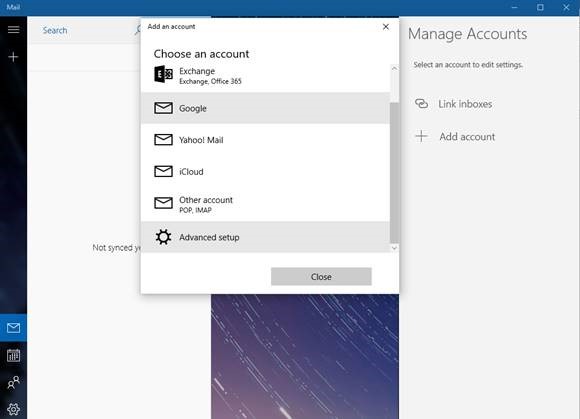Select the Google account option
This screenshot has height=419, width=580.
[265, 108]
